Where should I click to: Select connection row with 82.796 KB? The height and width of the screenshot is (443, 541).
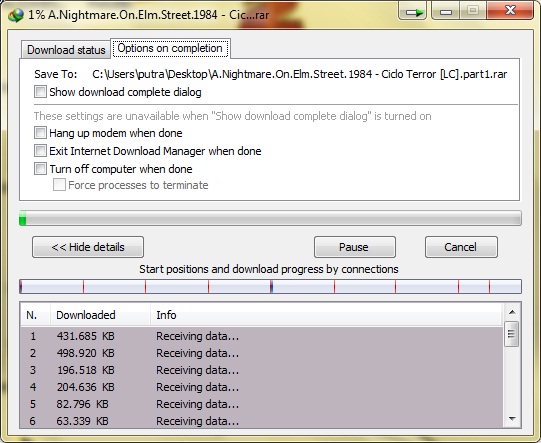tap(262, 404)
